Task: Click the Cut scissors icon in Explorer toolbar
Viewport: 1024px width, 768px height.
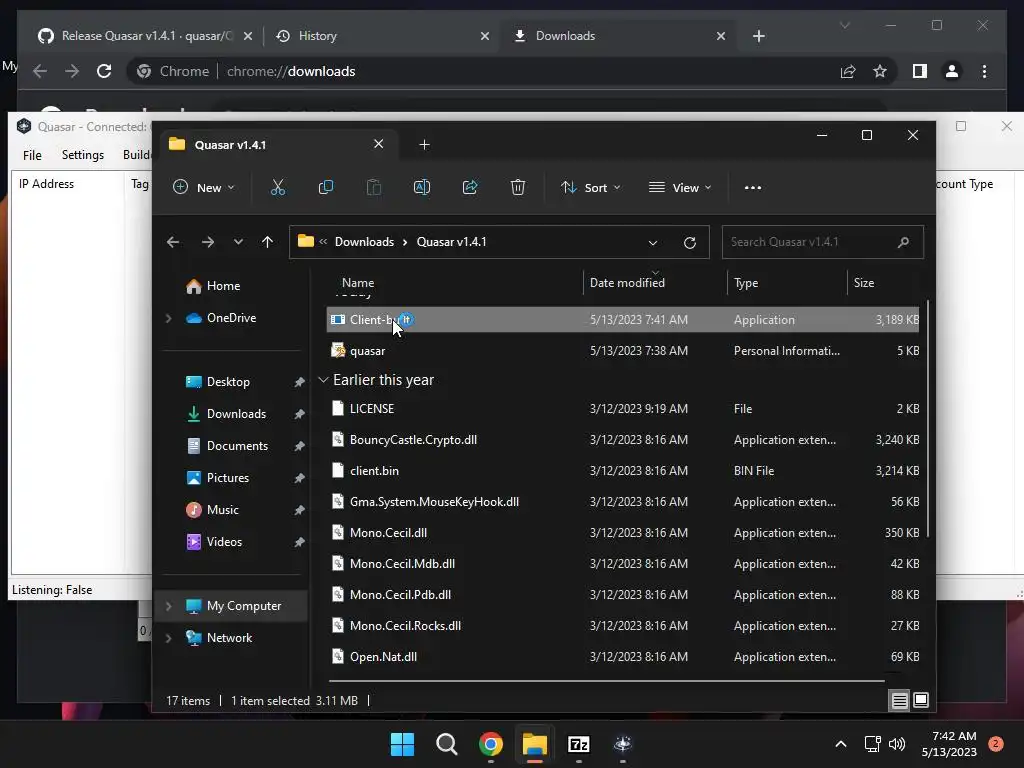Action: [278, 187]
